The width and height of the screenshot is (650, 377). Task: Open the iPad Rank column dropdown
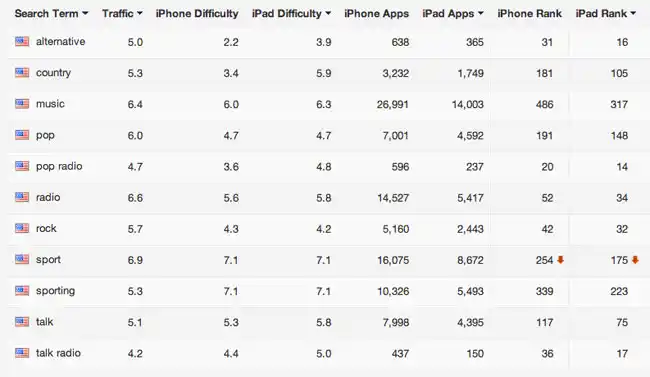click(633, 14)
